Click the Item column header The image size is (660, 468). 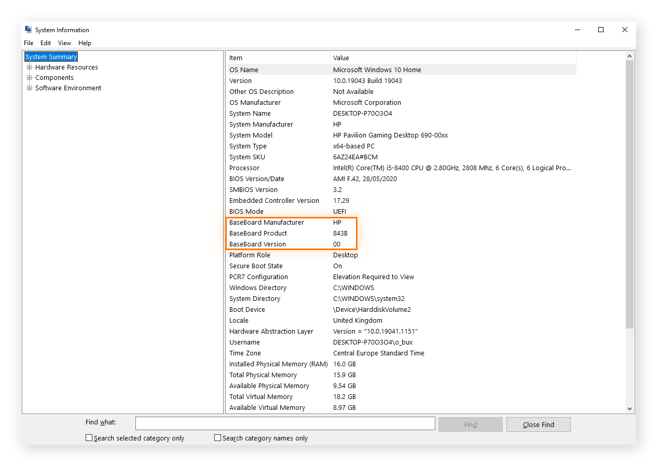pos(278,58)
